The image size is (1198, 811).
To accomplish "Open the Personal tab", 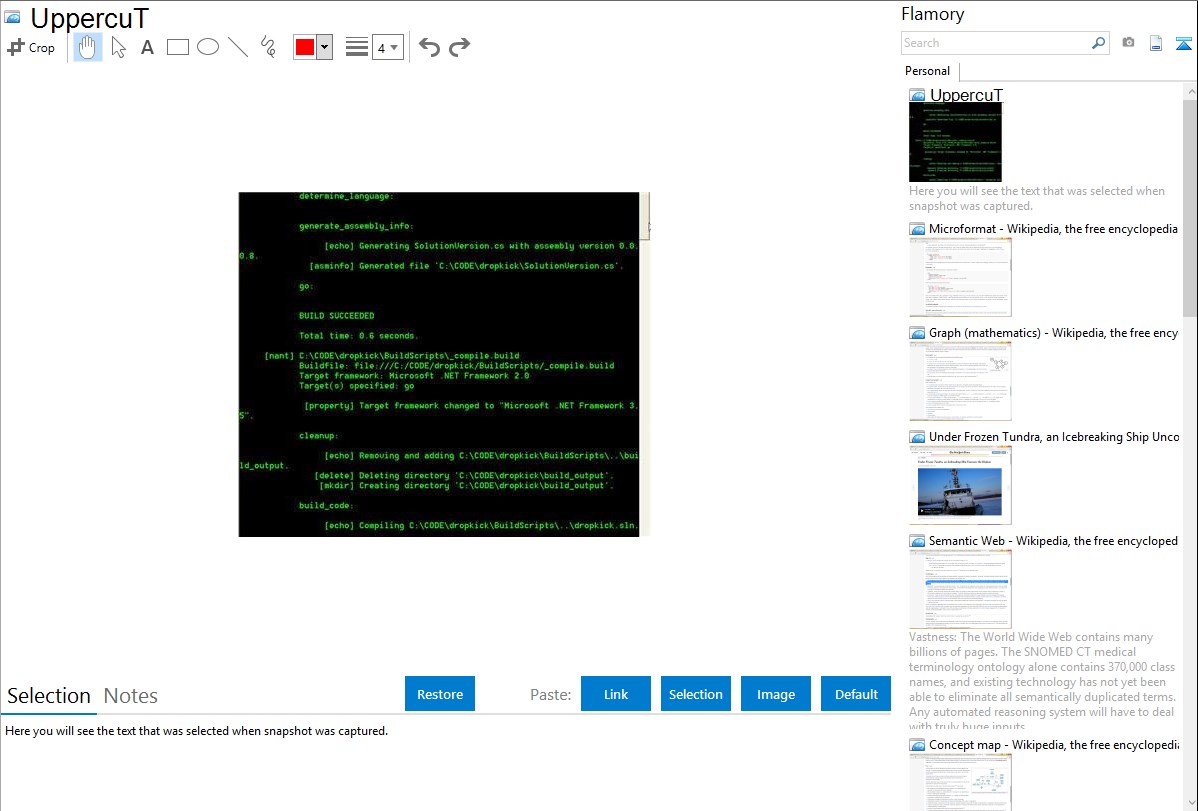I will pos(927,71).
